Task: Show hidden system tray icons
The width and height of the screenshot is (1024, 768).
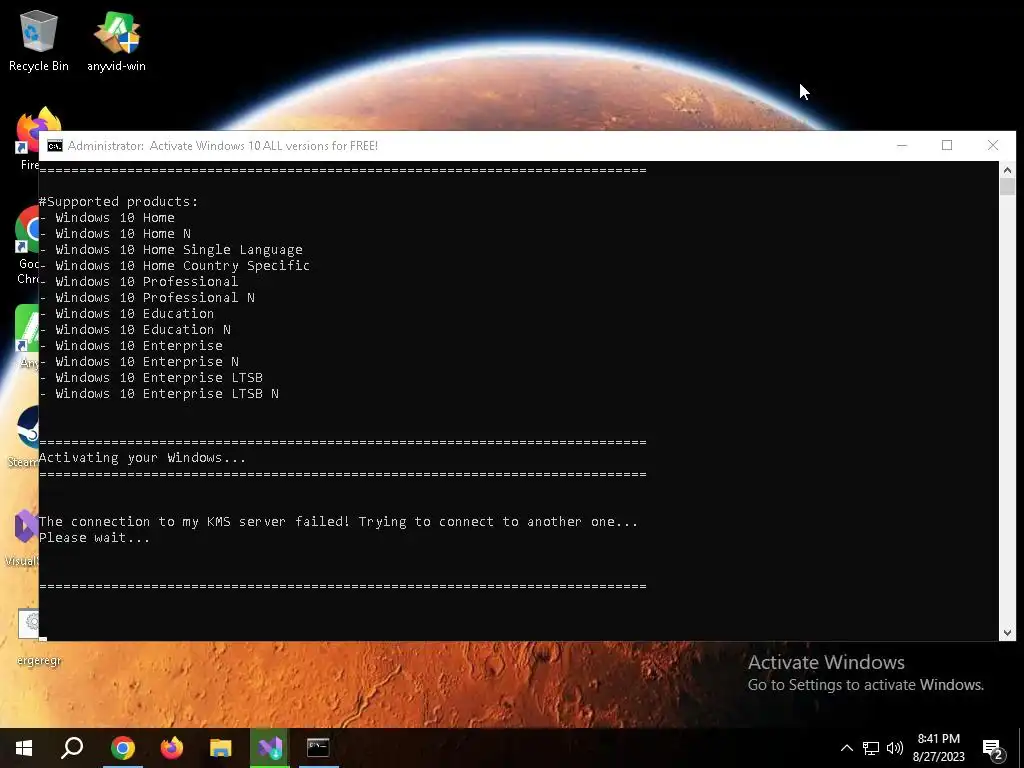Action: [x=846, y=748]
